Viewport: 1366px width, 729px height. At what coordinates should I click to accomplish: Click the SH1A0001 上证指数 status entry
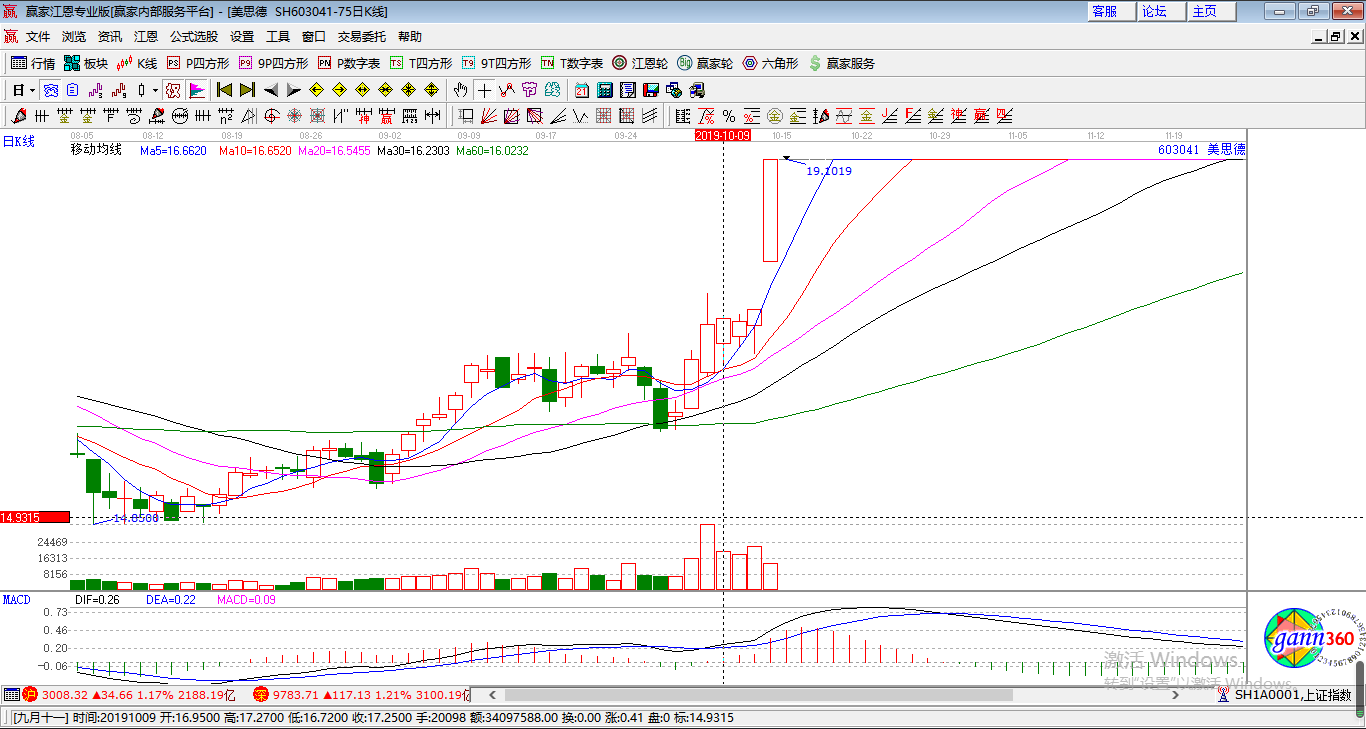[1293, 695]
